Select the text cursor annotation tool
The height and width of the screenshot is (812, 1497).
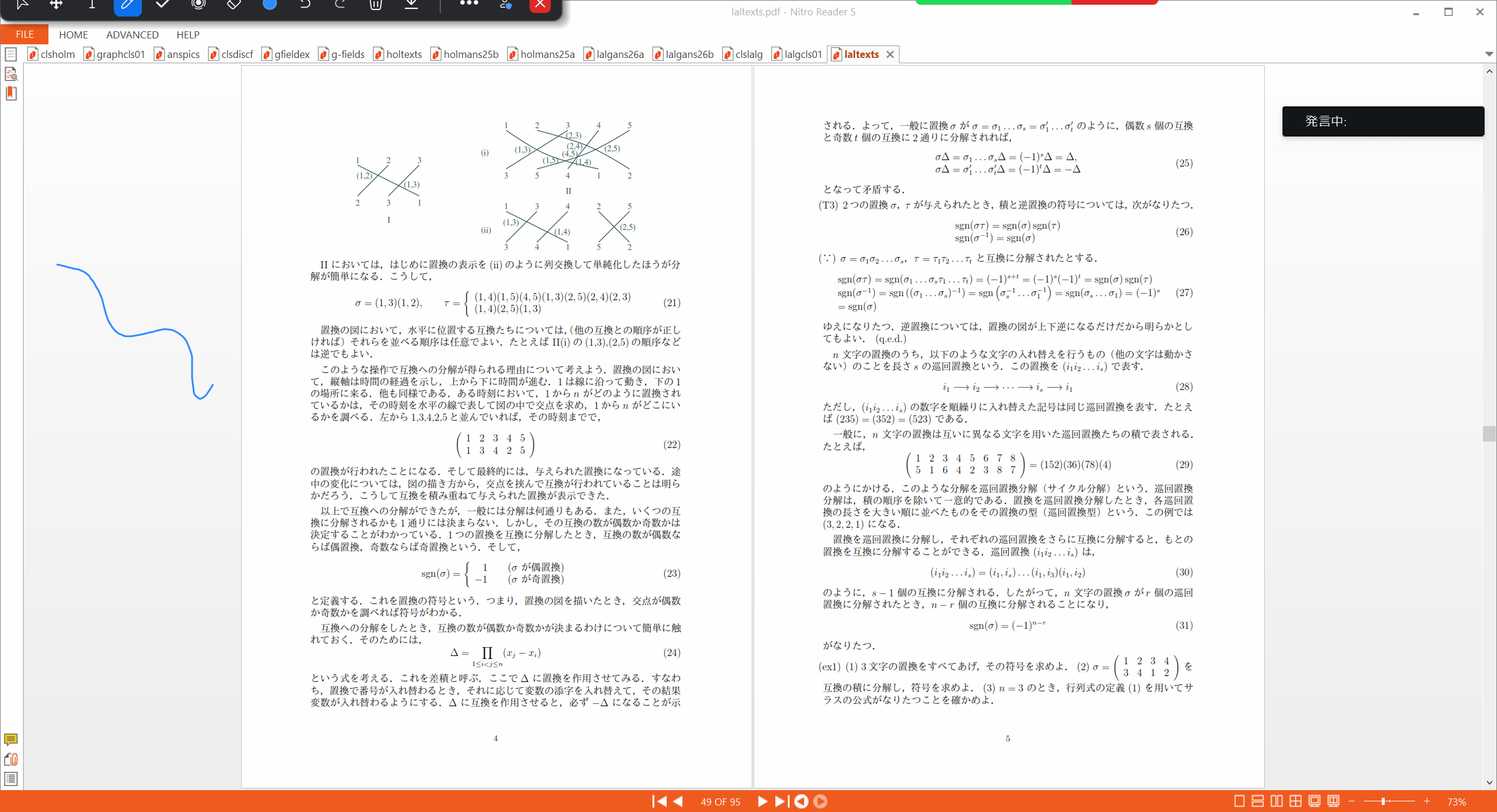(92, 5)
